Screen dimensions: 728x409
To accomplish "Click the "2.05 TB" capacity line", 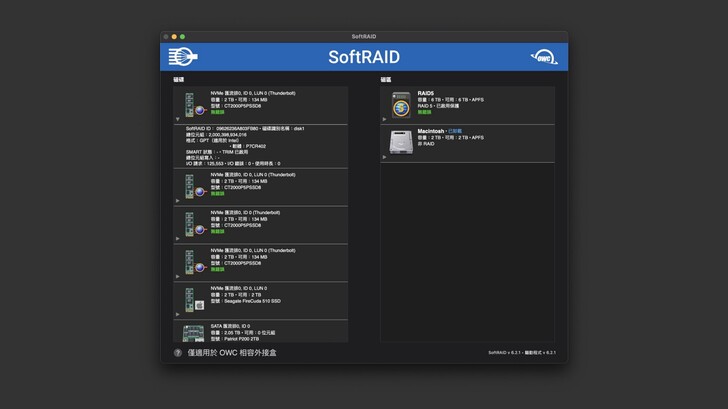I will (243, 332).
